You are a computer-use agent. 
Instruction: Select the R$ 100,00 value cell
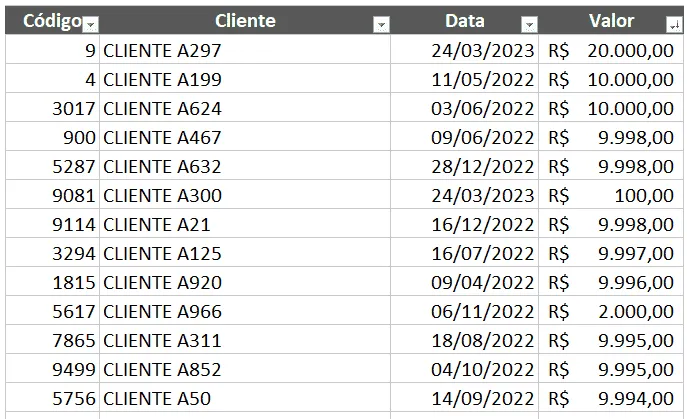pyautogui.click(x=611, y=195)
